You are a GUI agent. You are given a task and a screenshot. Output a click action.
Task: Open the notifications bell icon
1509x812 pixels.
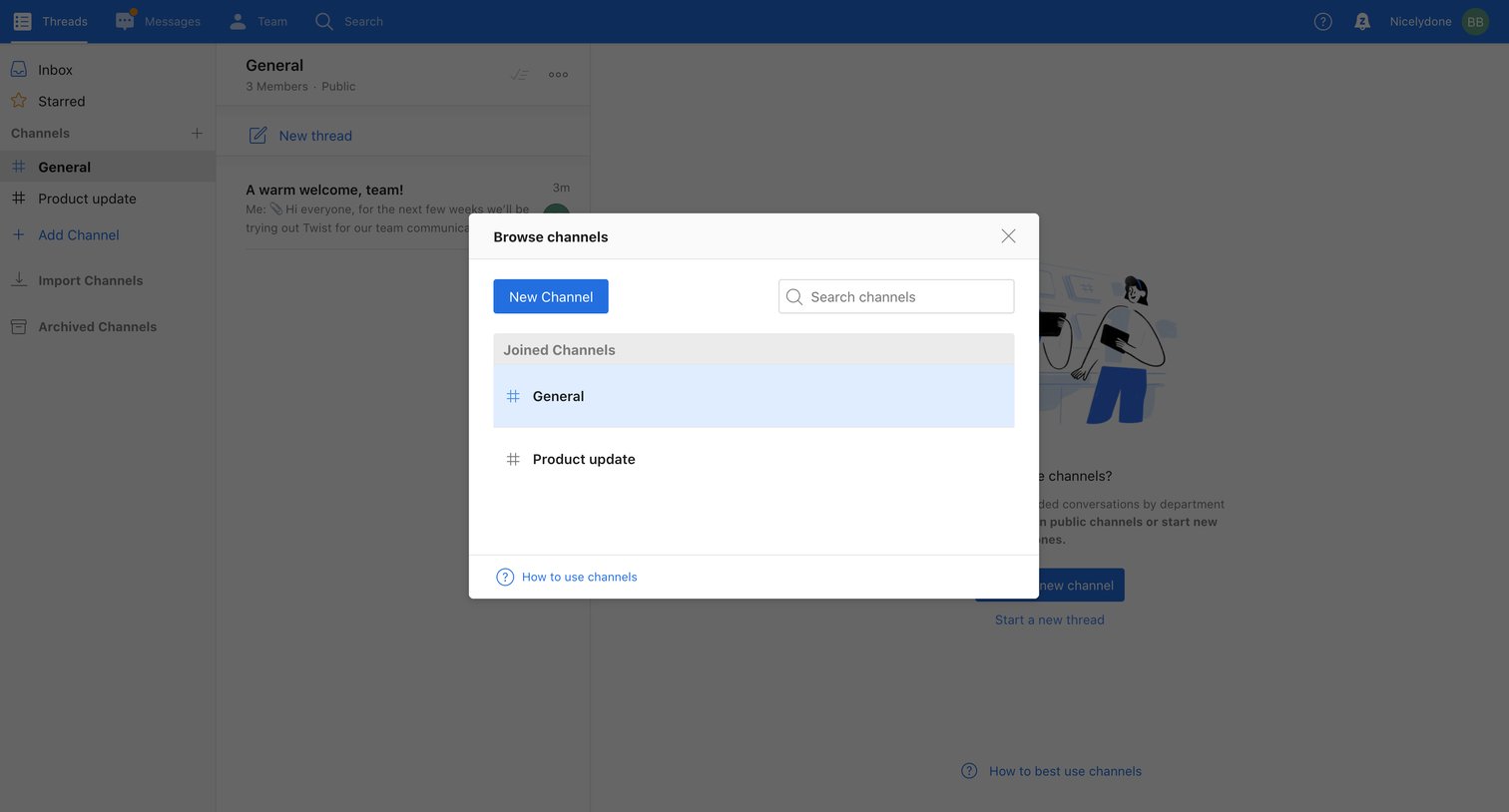(x=1361, y=21)
